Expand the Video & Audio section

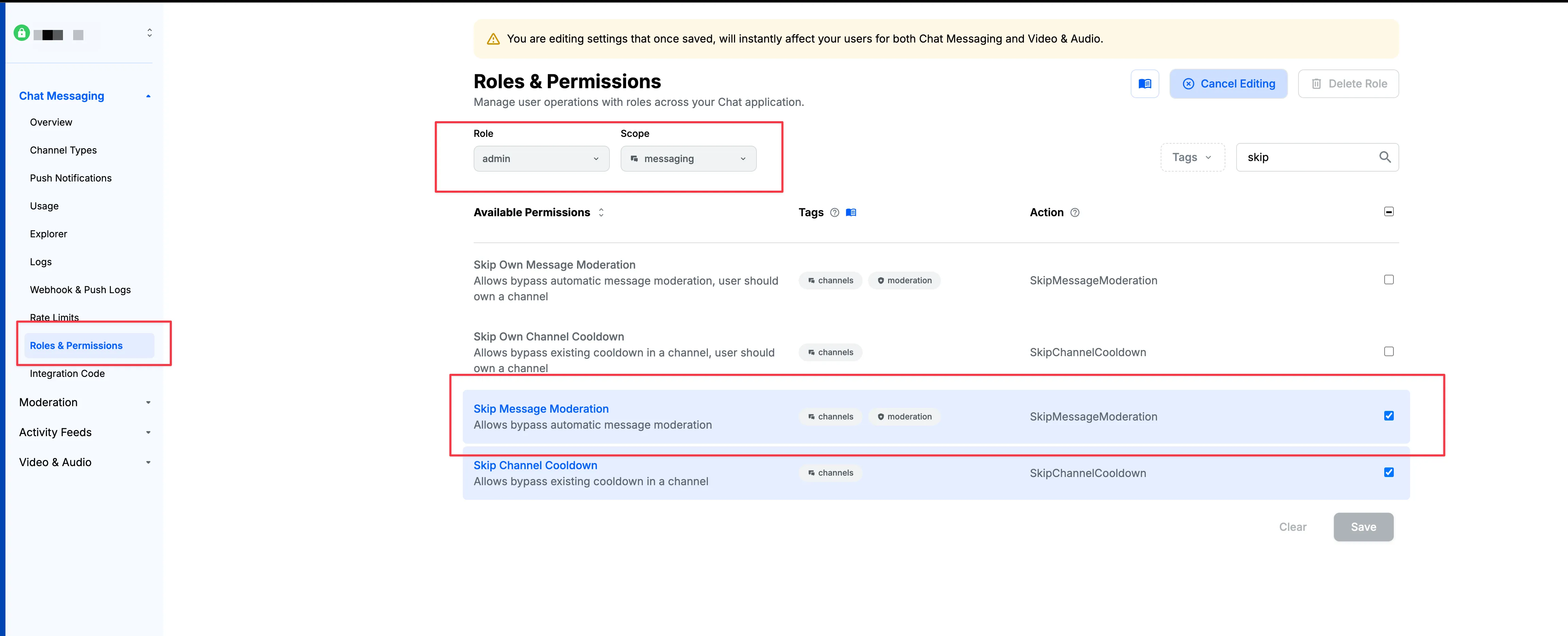click(x=148, y=462)
